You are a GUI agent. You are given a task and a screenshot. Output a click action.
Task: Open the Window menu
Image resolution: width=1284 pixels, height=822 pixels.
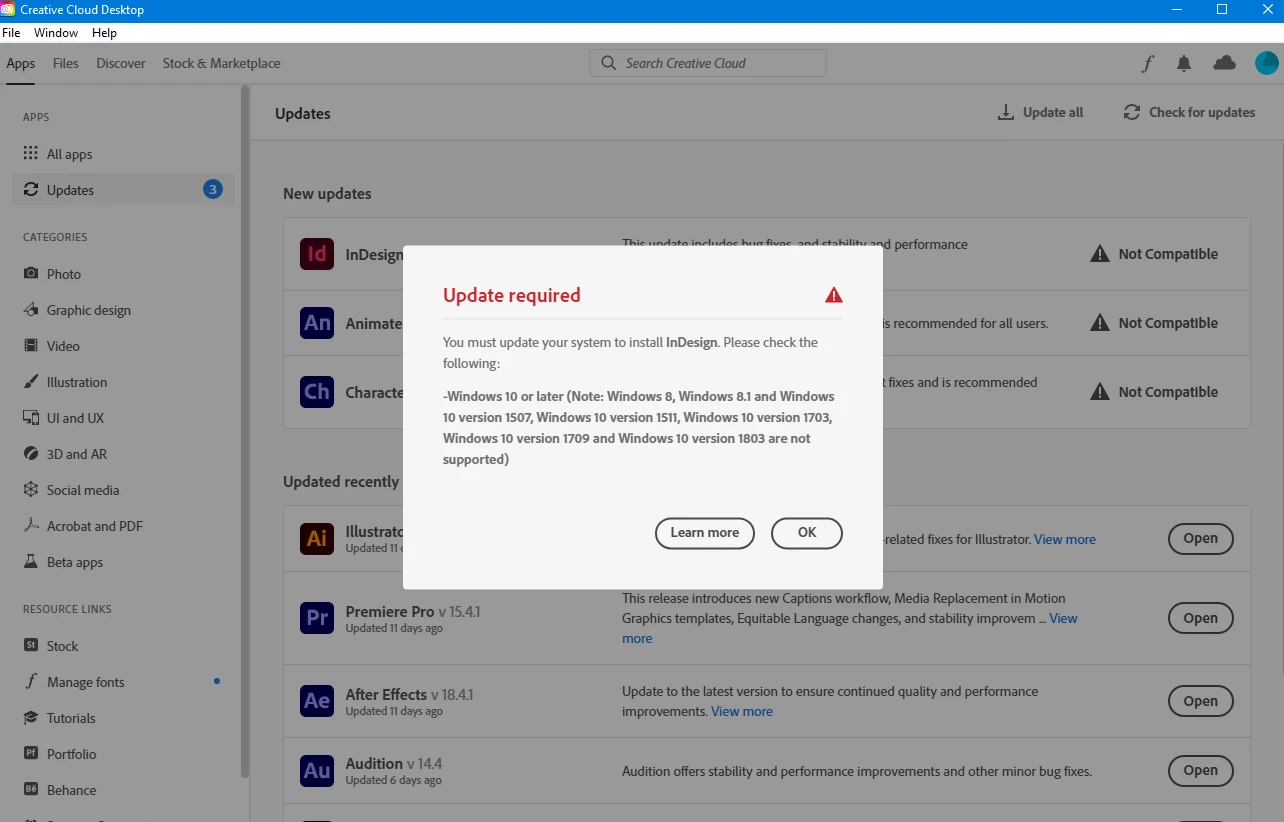56,33
